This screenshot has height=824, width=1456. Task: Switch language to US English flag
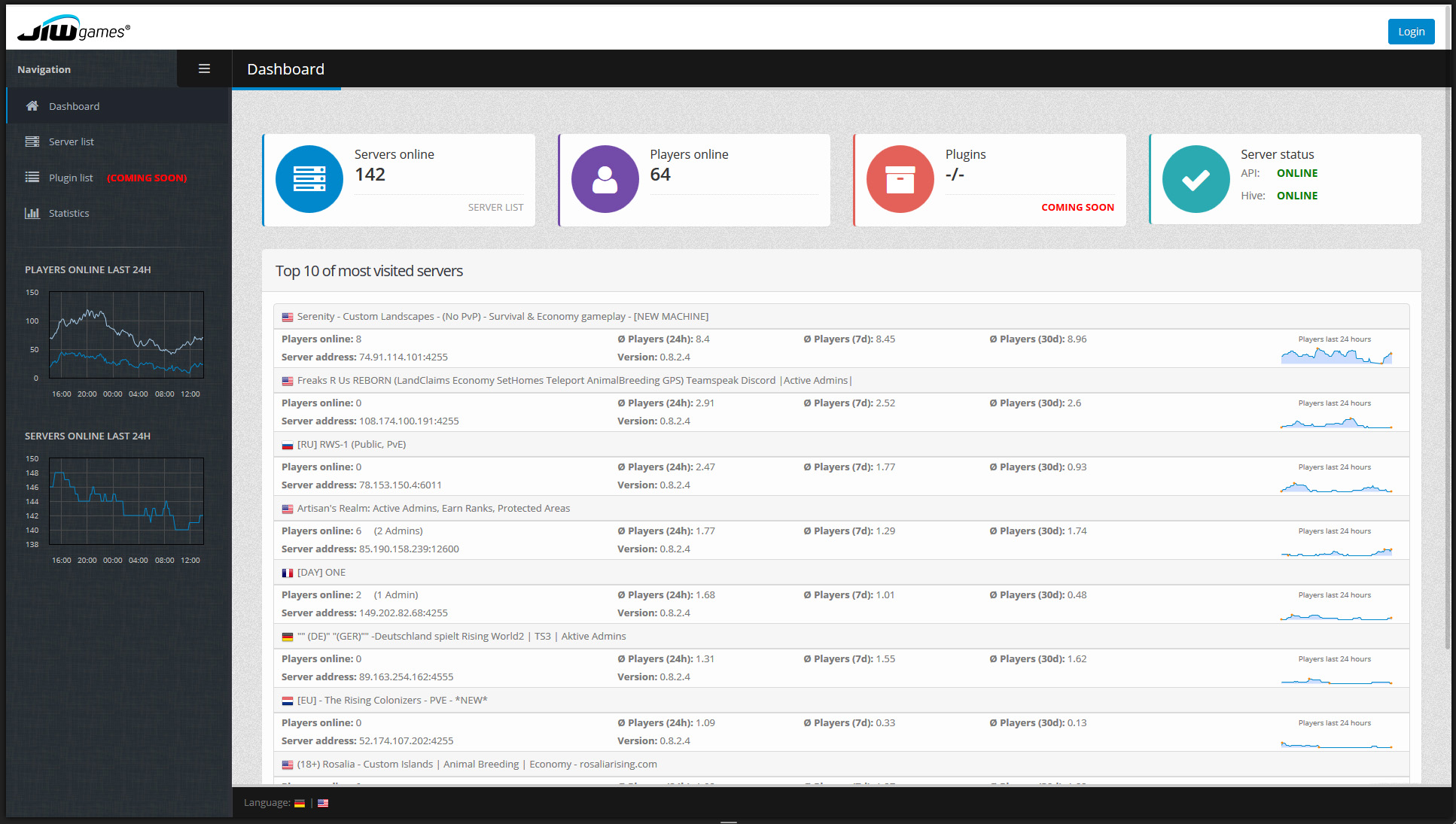click(323, 803)
